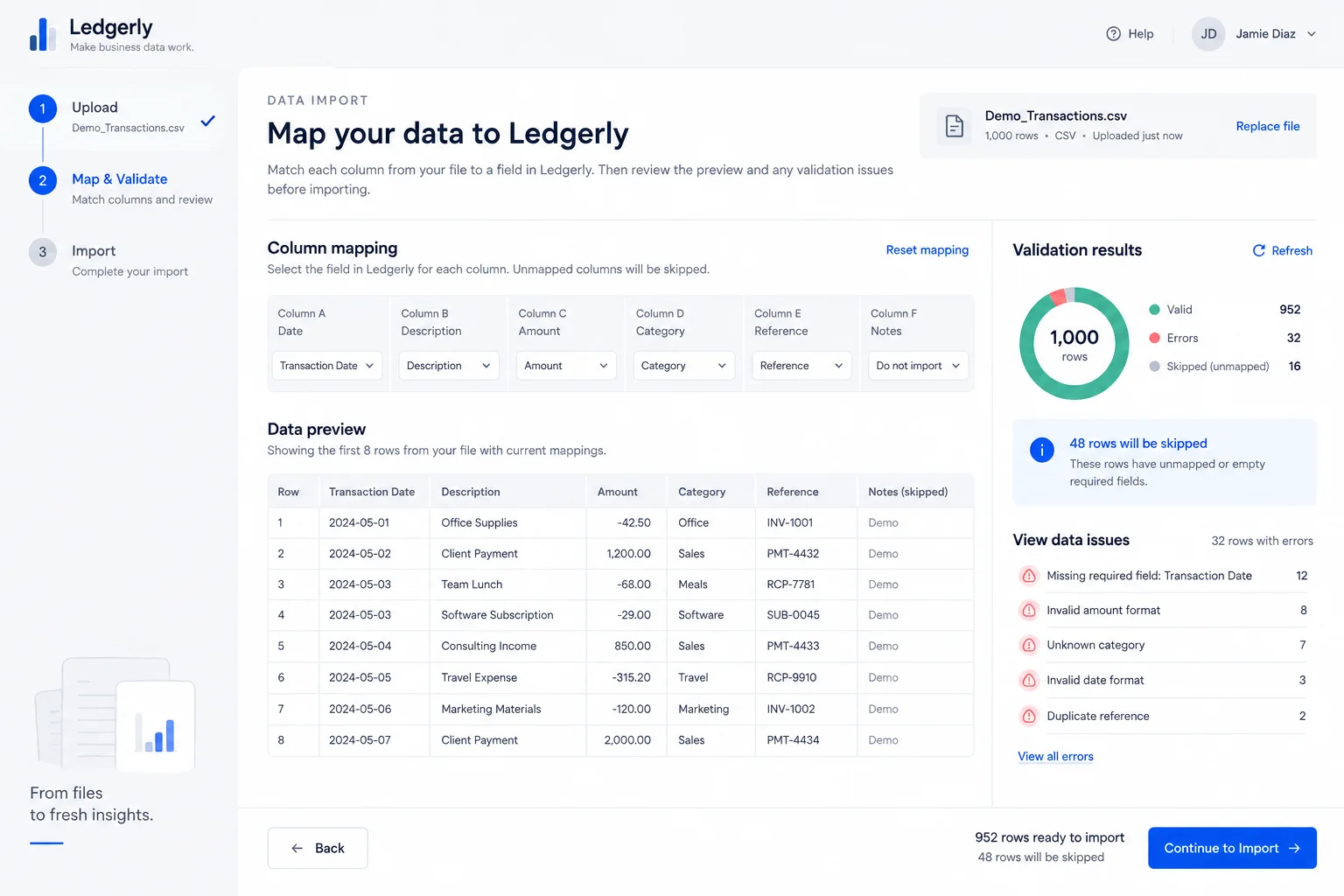Click the Software Subscription cell in row 4
Viewport: 1344px width, 896px height.
click(507, 615)
